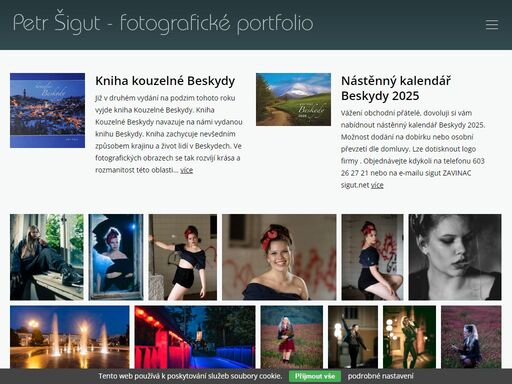Viewport: 512px width, 384px height.
Task: Accept all cookies with Přijmout vše
Action: [315, 376]
